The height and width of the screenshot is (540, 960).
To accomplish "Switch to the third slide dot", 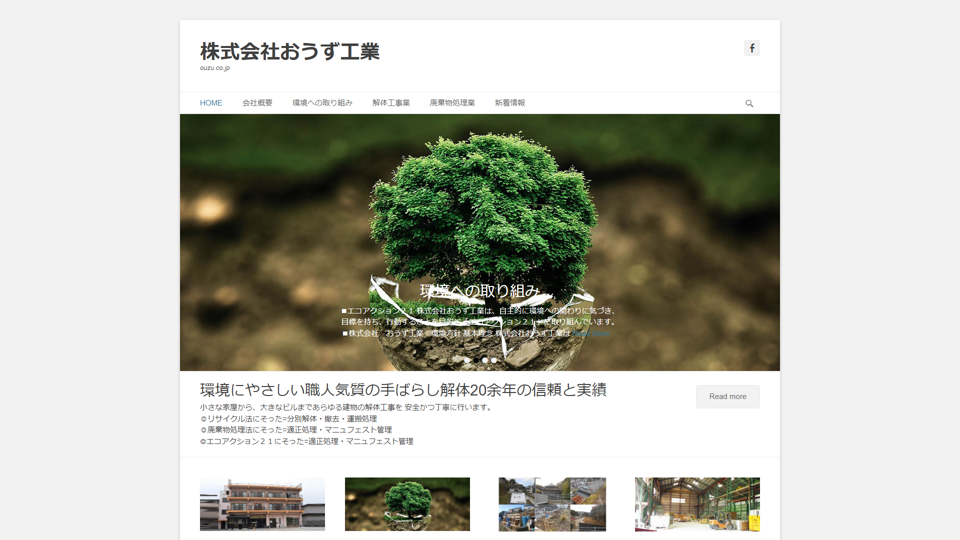I will (x=485, y=360).
